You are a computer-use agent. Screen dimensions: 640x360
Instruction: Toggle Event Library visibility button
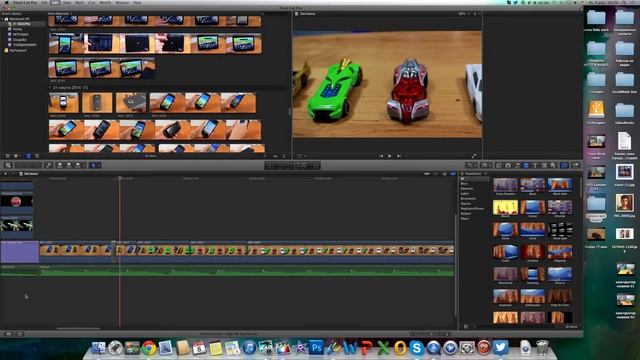click(x=8, y=156)
